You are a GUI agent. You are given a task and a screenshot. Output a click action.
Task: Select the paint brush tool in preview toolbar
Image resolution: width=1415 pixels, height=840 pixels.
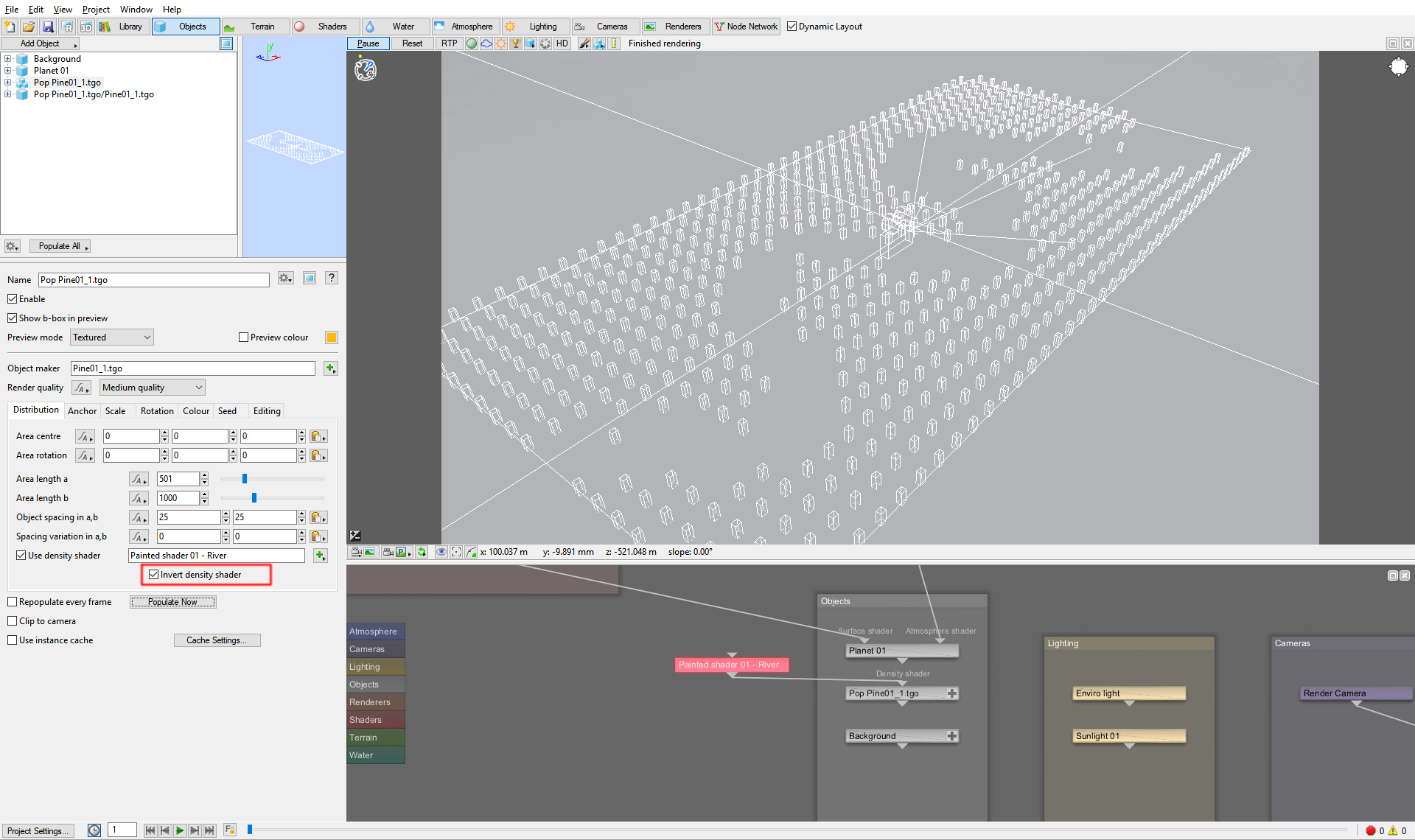[x=584, y=43]
